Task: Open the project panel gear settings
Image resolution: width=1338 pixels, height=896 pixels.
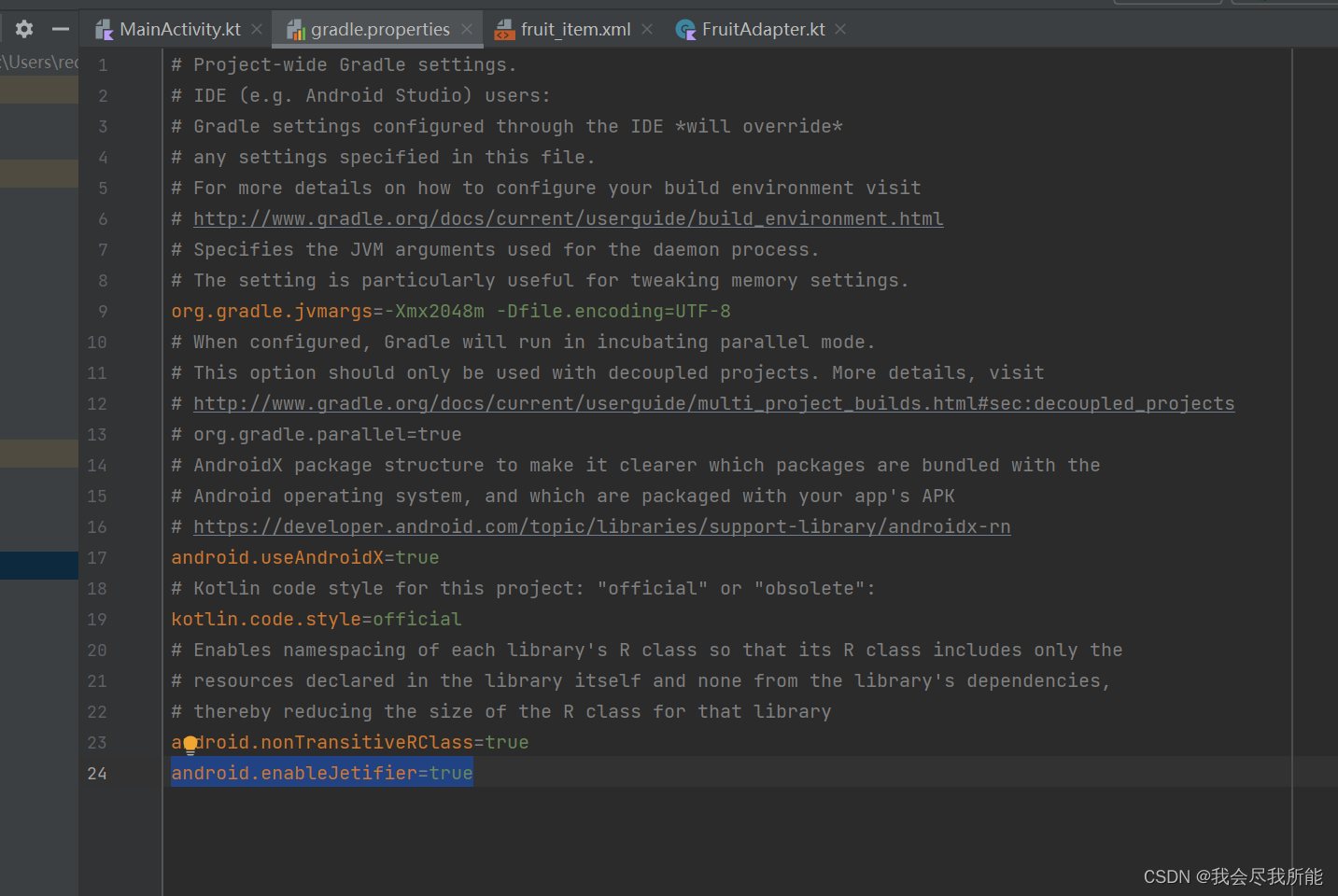Action: pos(24,29)
